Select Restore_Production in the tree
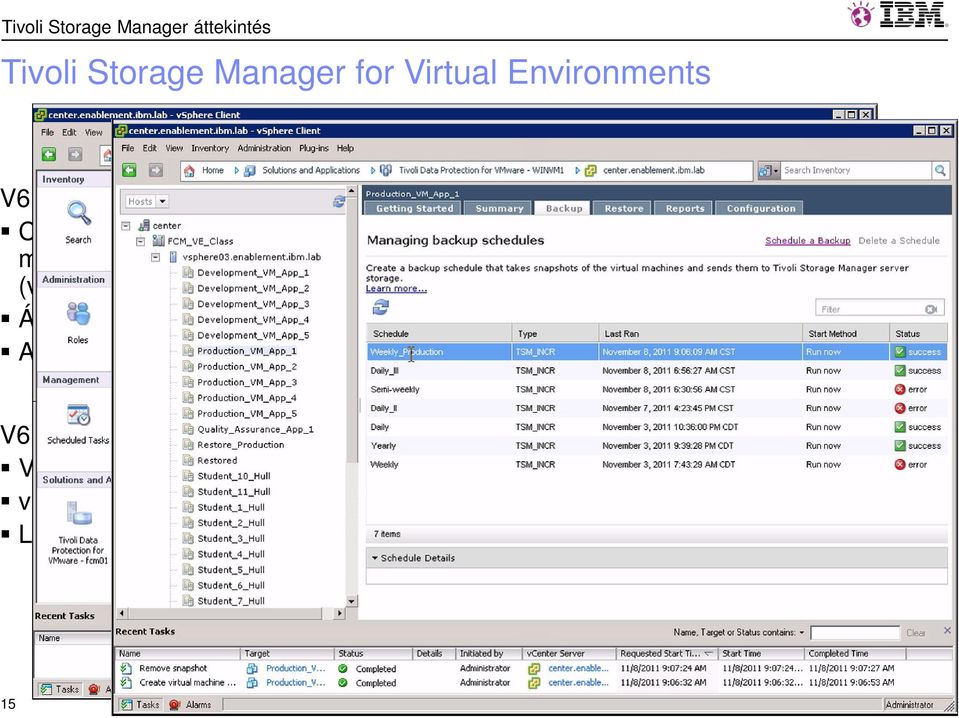Viewport: 959px width, 718px height. click(x=240, y=445)
